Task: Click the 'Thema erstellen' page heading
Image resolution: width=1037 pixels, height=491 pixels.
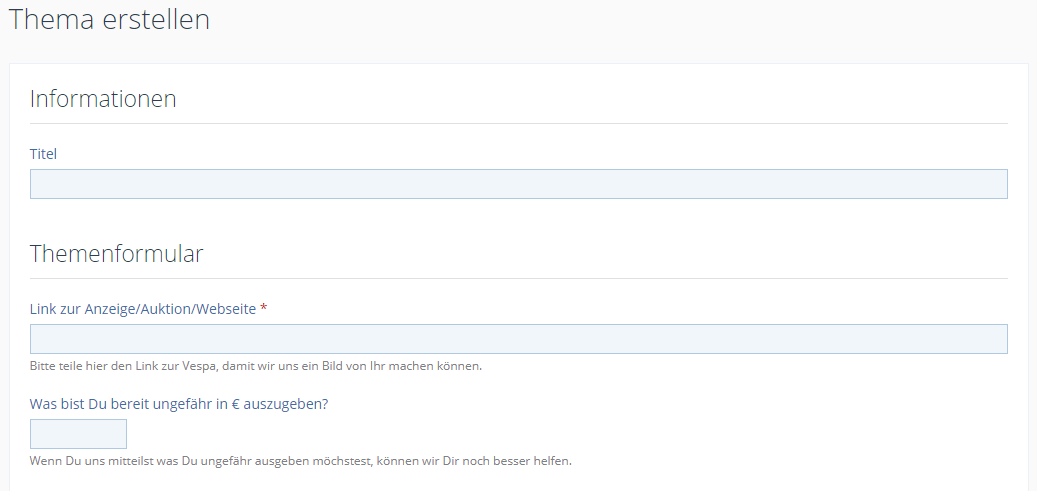Action: 109,20
